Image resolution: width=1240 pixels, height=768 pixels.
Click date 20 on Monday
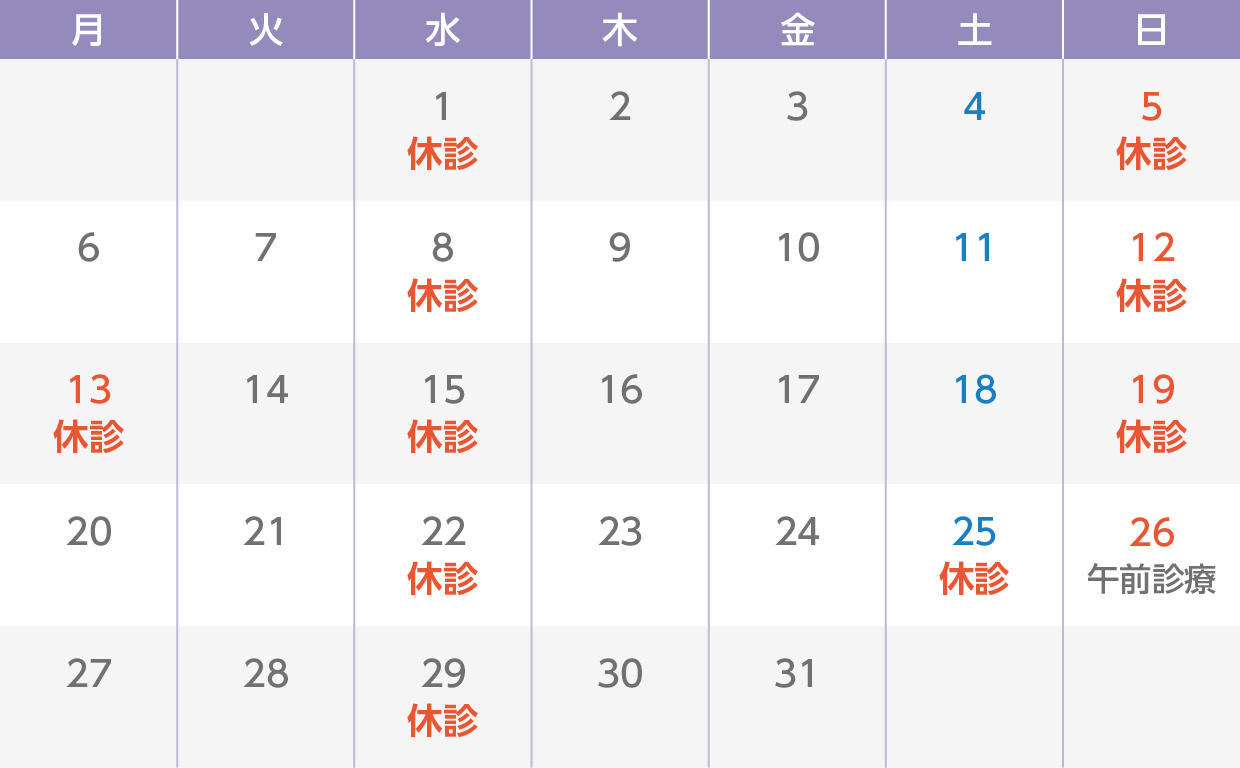(88, 555)
